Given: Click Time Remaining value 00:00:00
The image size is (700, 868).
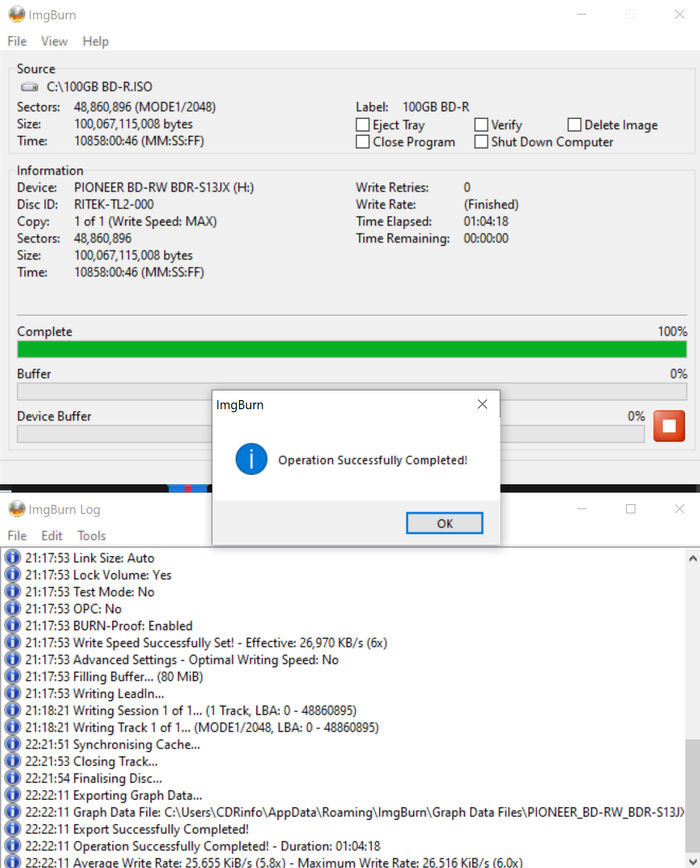Looking at the screenshot, I should pyautogui.click(x=486, y=239).
